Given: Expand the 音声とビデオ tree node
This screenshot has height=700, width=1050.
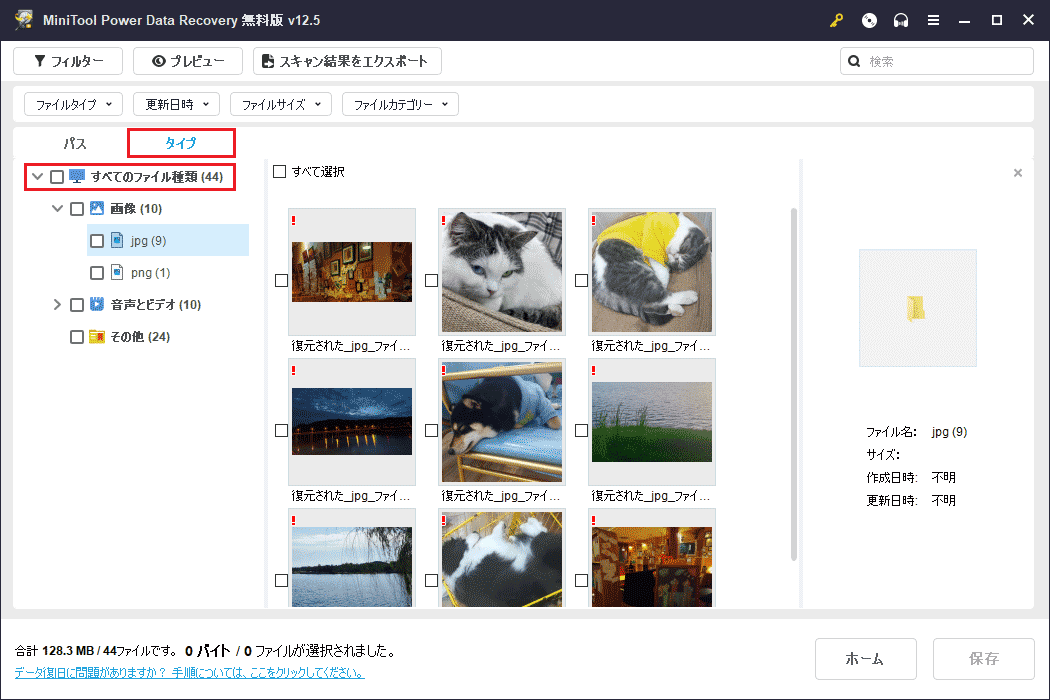Looking at the screenshot, I should [57, 304].
